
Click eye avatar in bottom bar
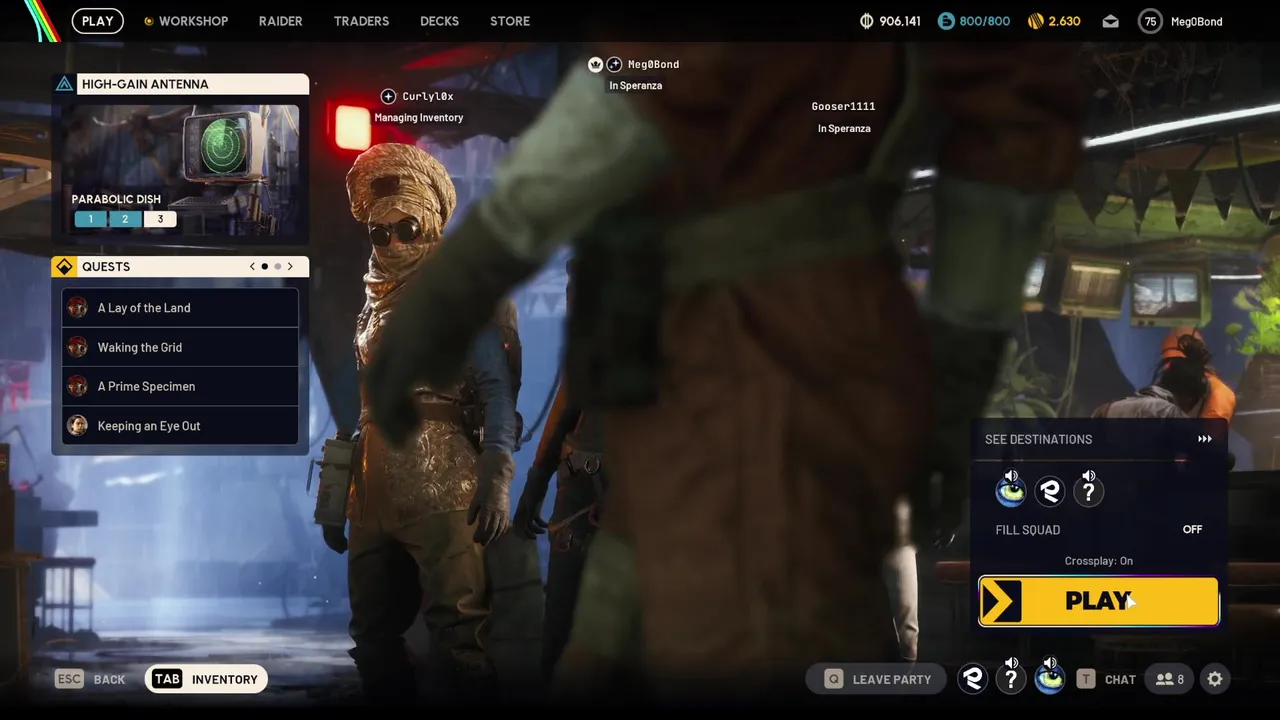pos(1049,680)
